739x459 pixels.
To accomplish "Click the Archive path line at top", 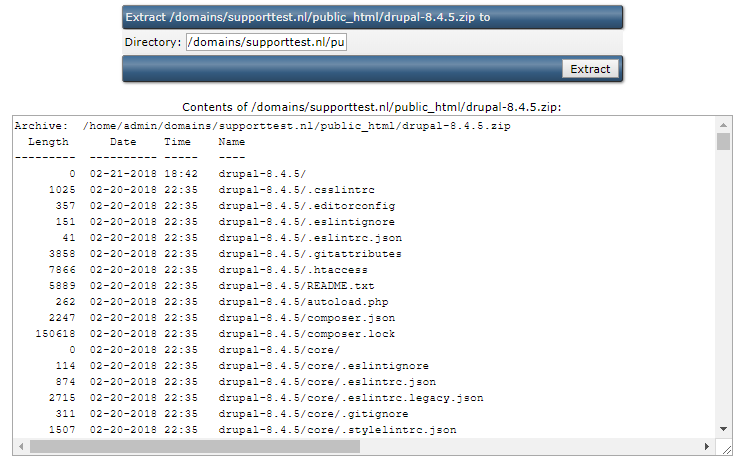I will pos(263,126).
